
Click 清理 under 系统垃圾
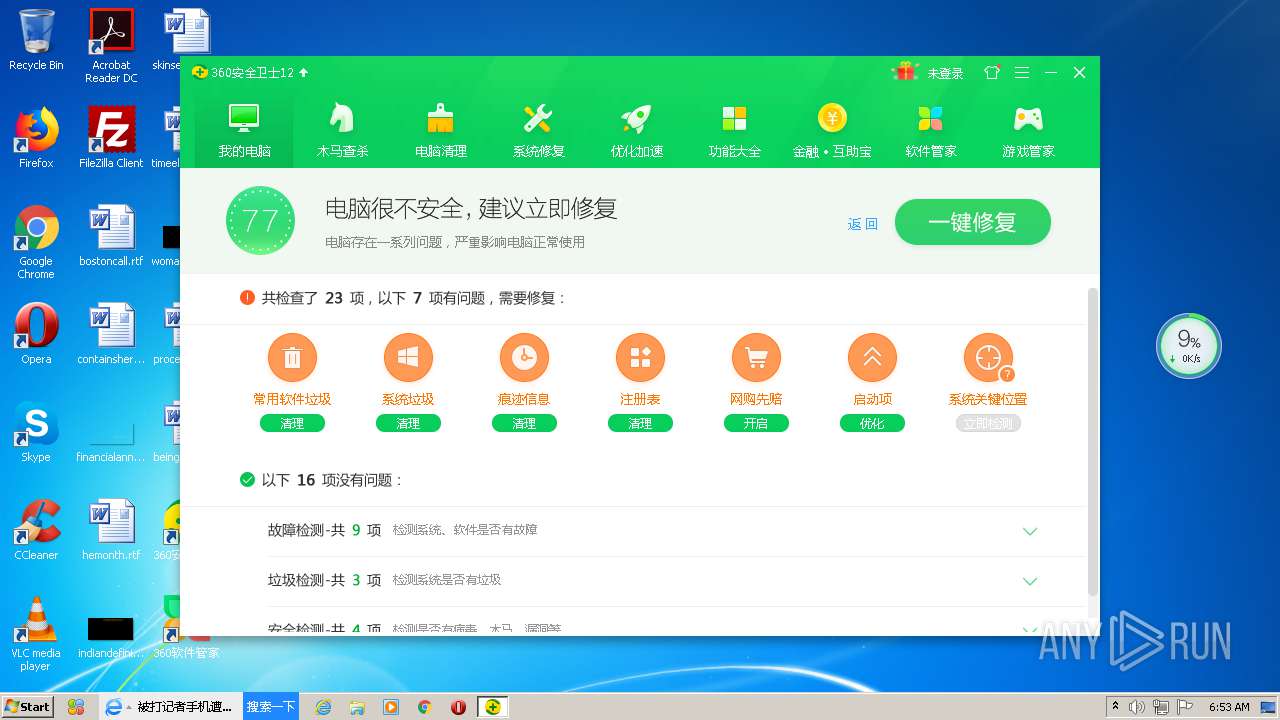click(408, 424)
